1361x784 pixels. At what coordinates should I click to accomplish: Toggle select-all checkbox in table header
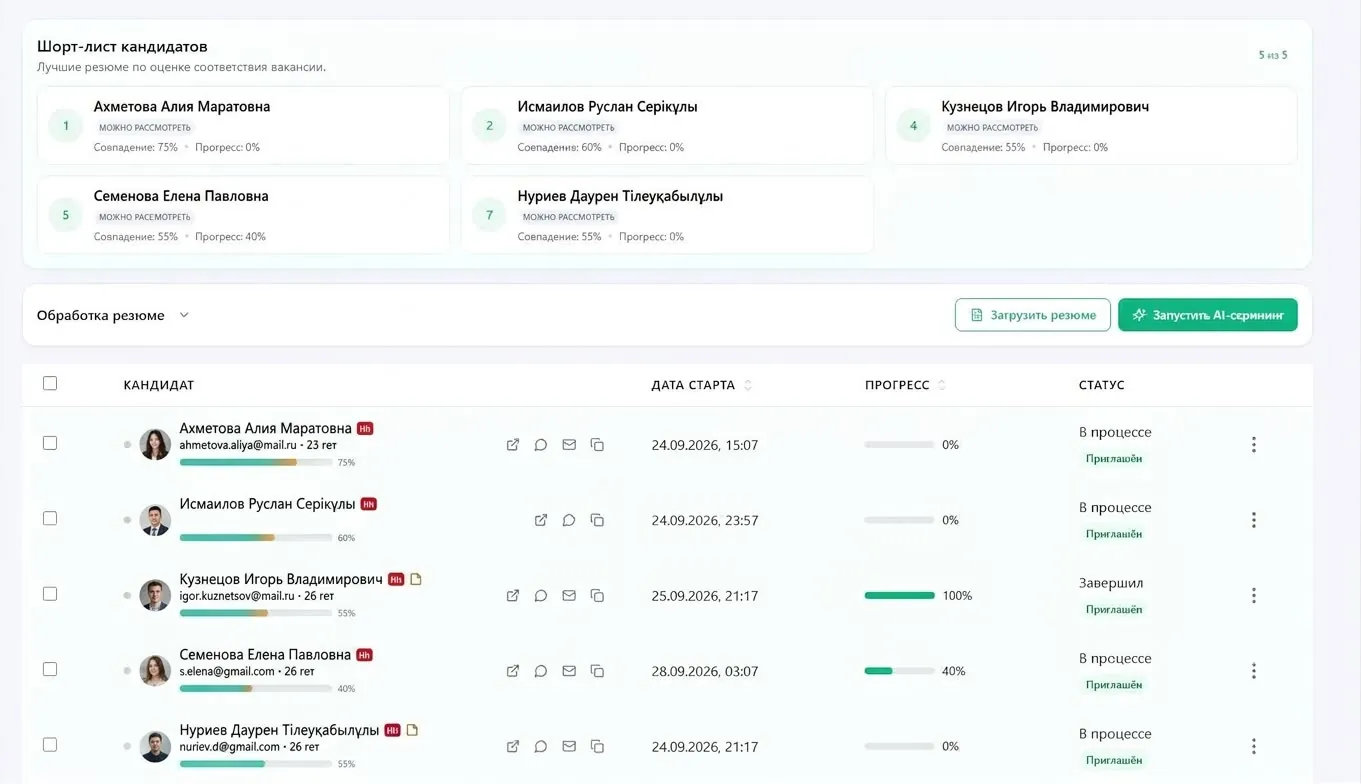[50, 383]
